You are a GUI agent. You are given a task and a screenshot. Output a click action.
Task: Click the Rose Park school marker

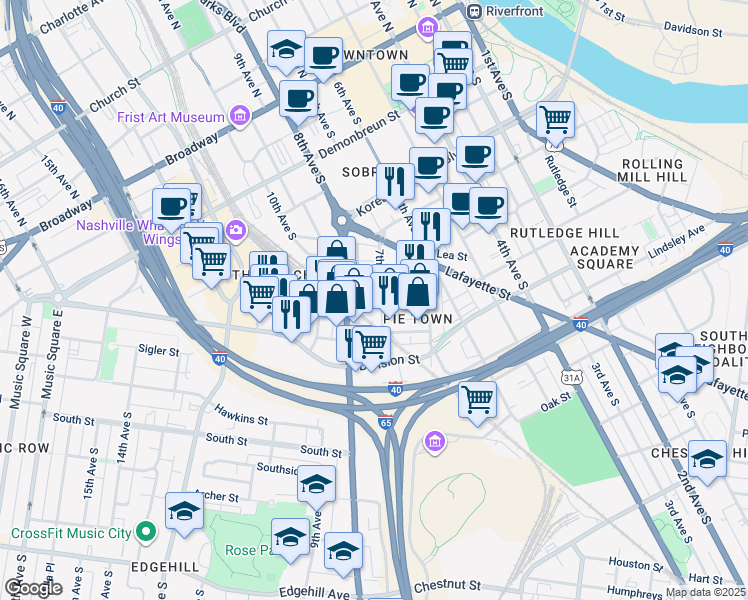click(x=291, y=538)
